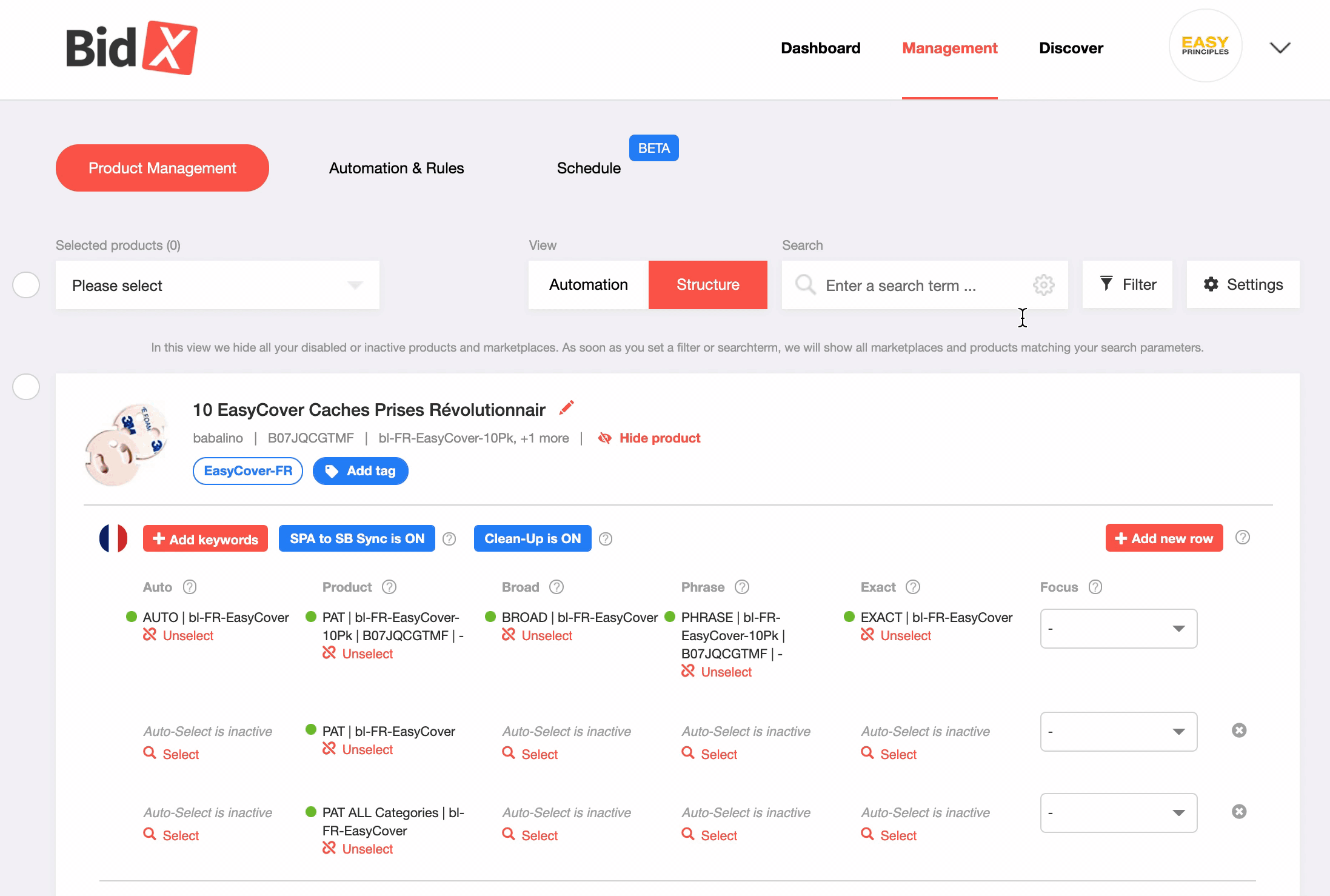Click Add tag button

(361, 471)
